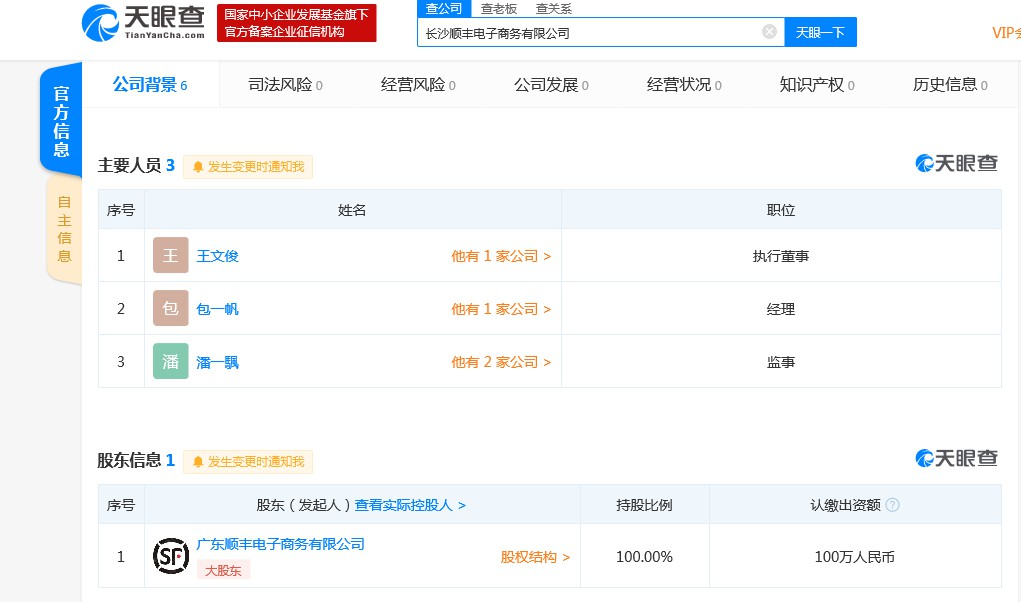Viewport: 1021px width, 602px height.
Task: Switch to the 查关系 search tab
Action: (553, 8)
